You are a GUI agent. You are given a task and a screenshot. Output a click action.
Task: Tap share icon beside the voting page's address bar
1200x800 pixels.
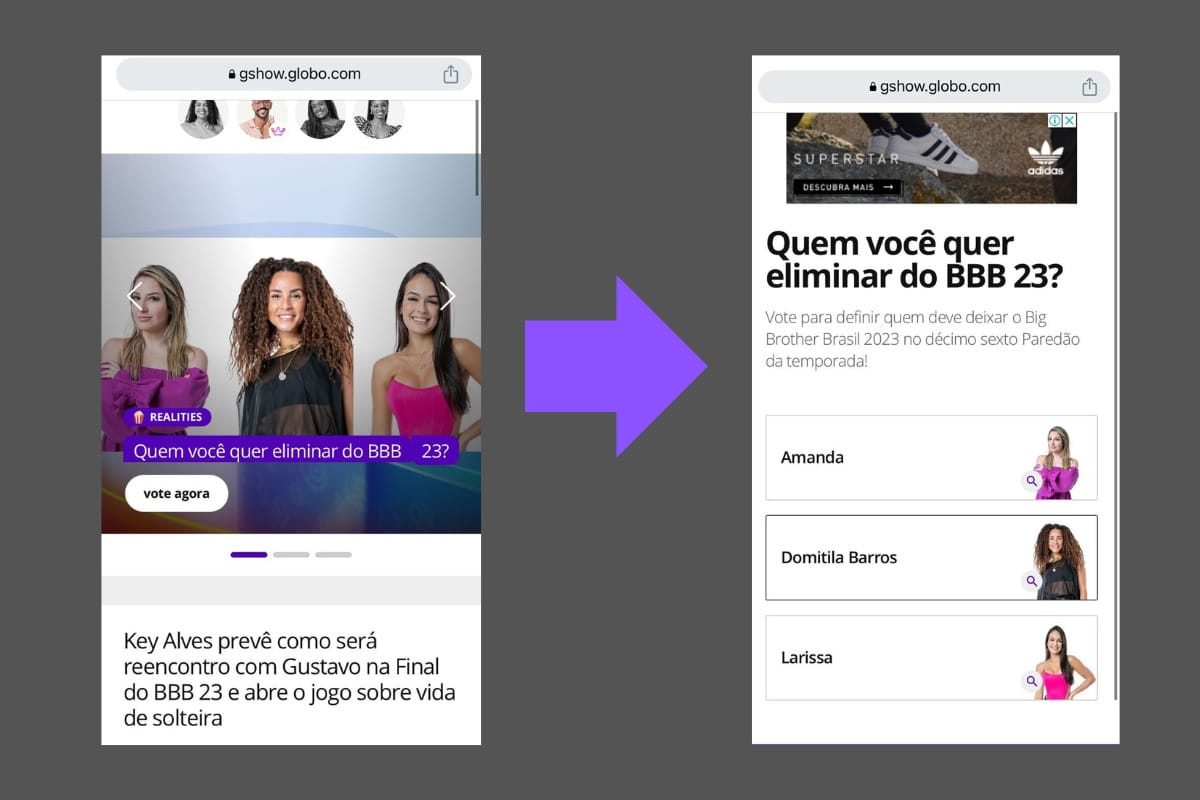coord(1089,87)
